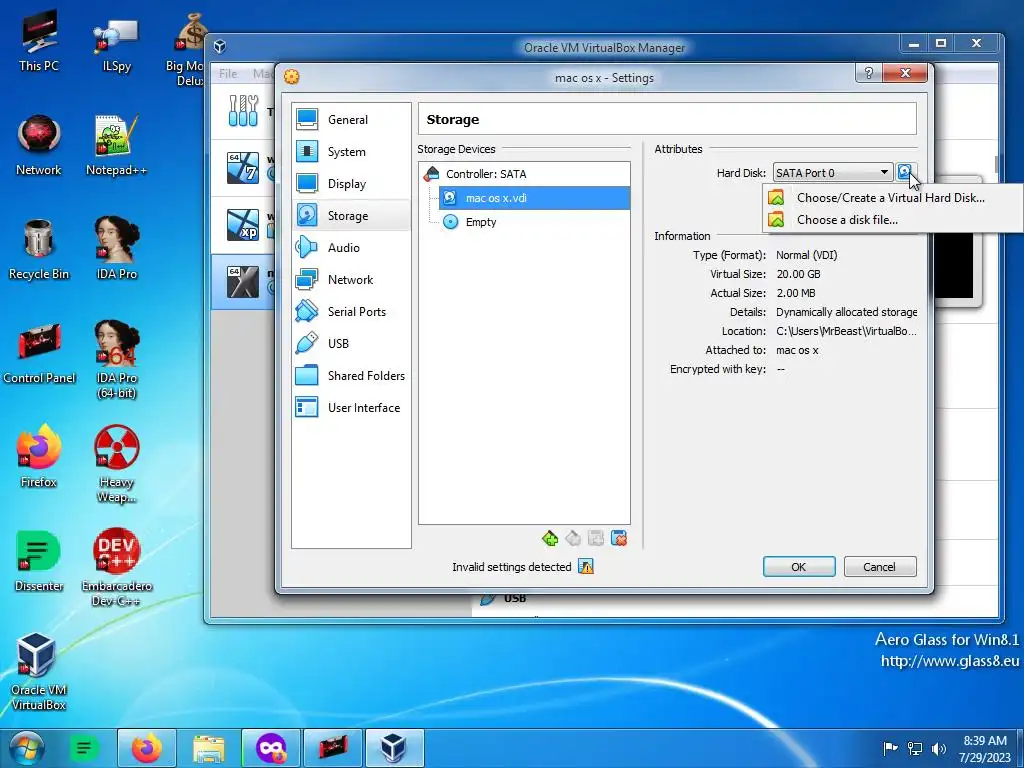Image resolution: width=1024 pixels, height=768 pixels.
Task: Select Display settings category
Action: (351, 184)
